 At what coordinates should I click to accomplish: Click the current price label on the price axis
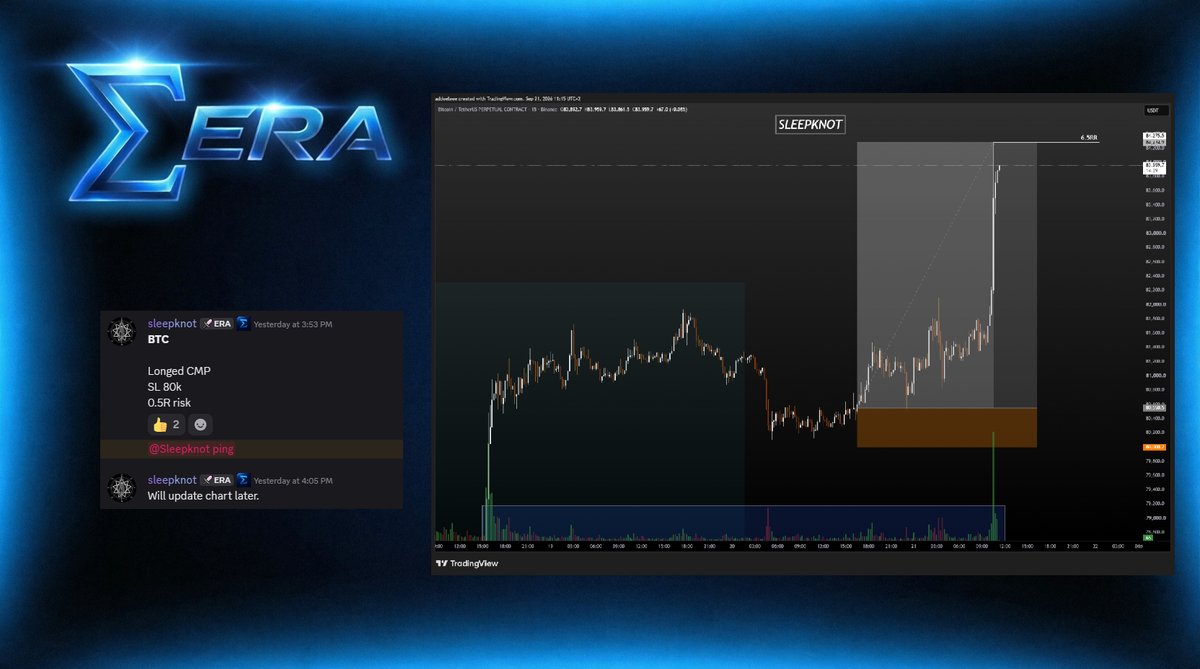1154,168
